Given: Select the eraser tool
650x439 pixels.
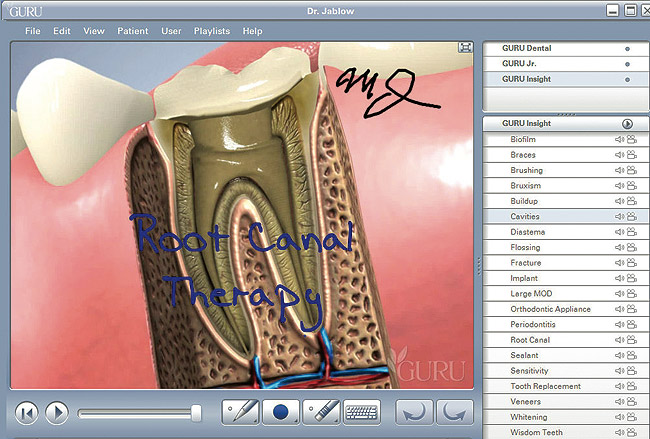Looking at the screenshot, I should click(321, 411).
